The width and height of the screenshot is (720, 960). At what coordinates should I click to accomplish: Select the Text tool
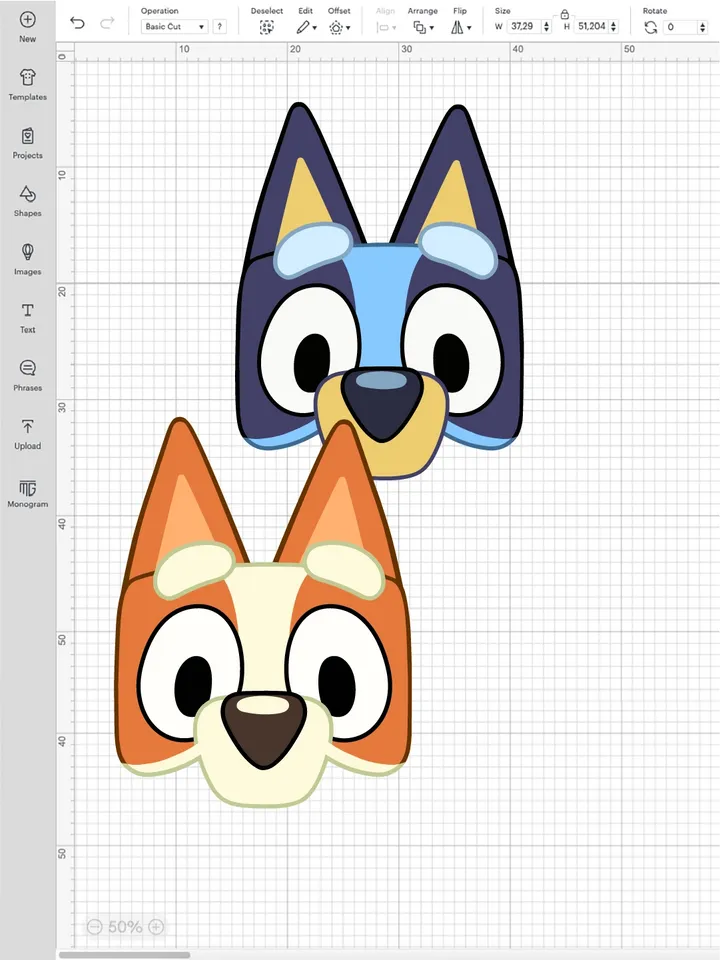[x=27, y=311]
